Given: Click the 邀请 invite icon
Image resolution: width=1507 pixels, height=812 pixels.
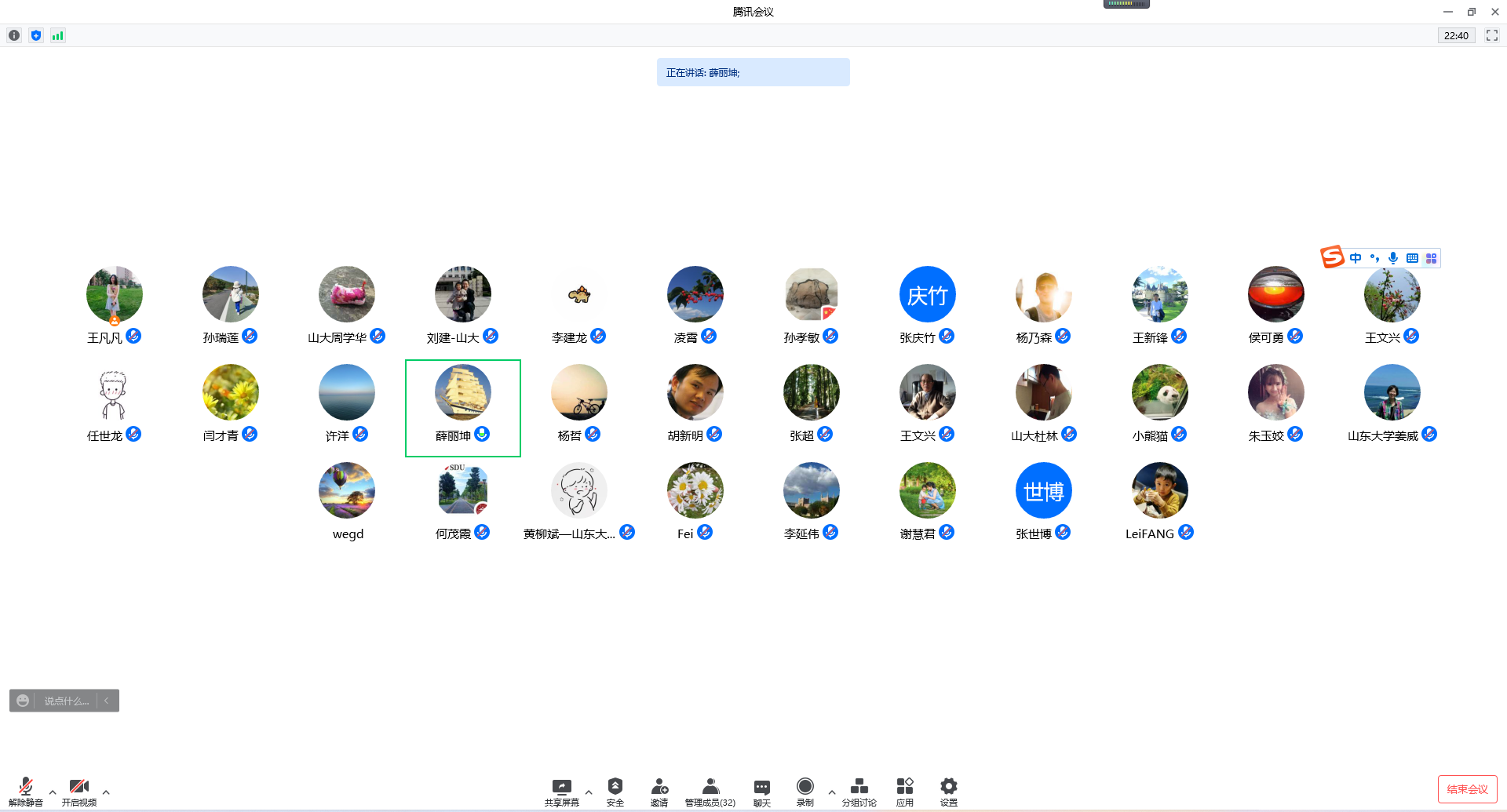Looking at the screenshot, I should [659, 791].
